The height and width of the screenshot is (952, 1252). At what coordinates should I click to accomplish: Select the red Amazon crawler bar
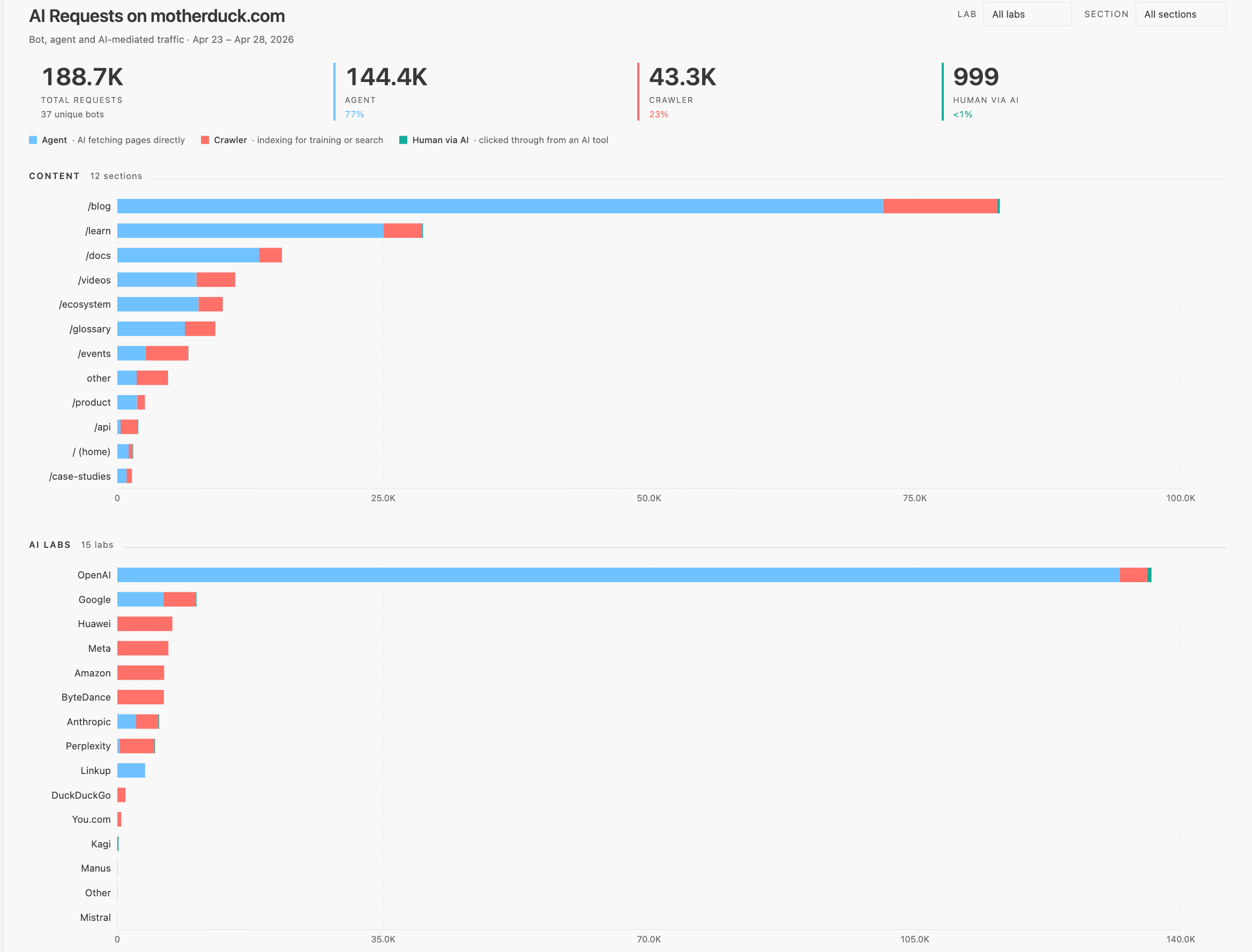tap(140, 673)
